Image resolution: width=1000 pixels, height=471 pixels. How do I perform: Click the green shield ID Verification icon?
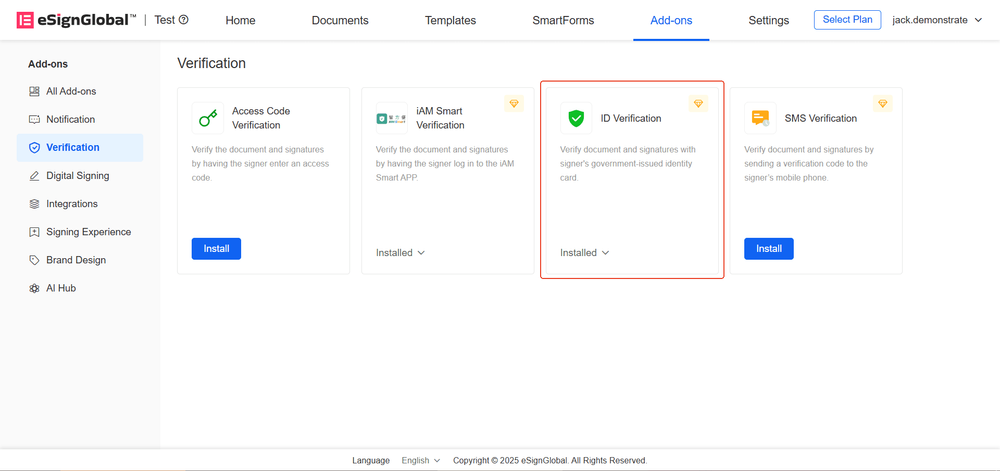576,119
